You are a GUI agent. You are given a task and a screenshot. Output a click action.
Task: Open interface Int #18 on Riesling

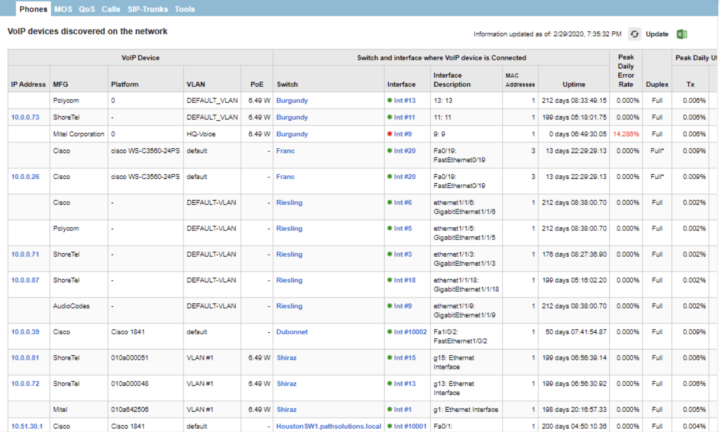(x=405, y=280)
